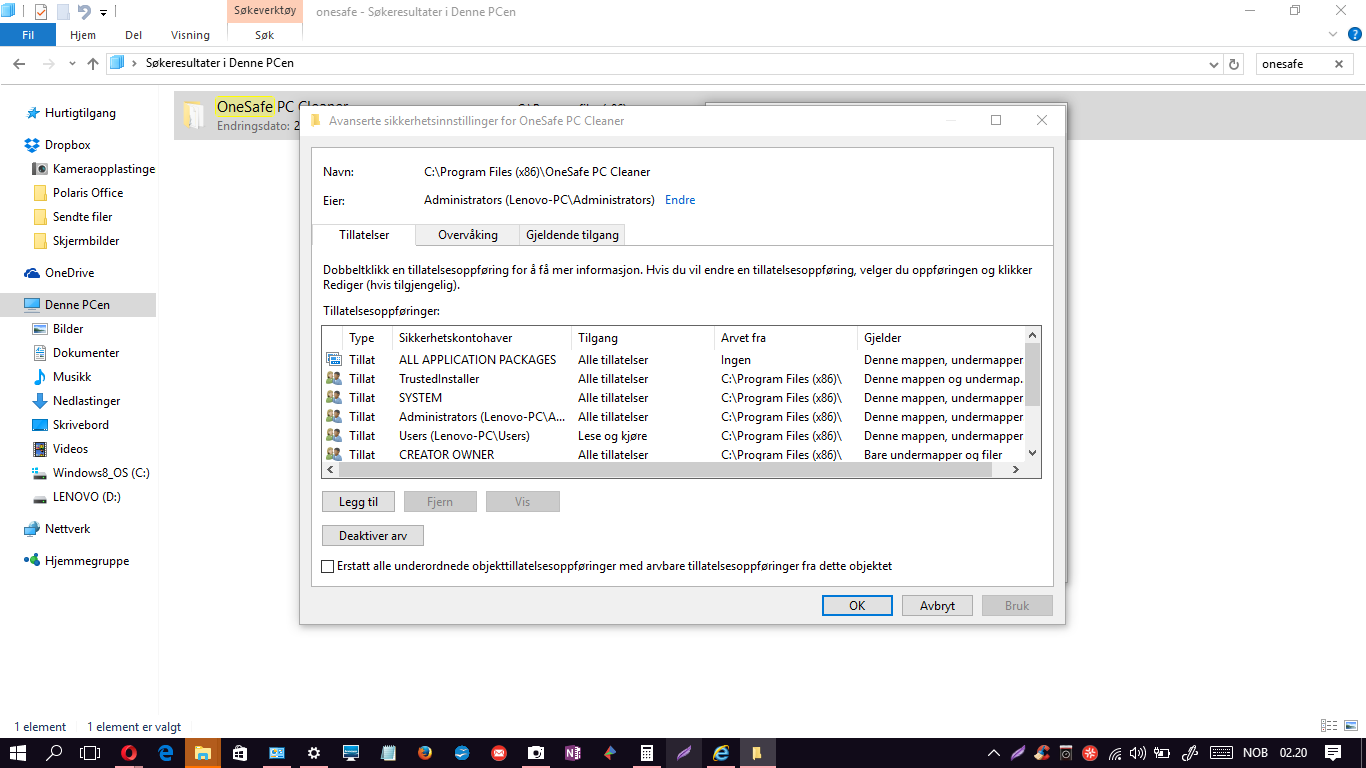
Task: Open Dropbox in navigation pane
Action: pos(68,145)
